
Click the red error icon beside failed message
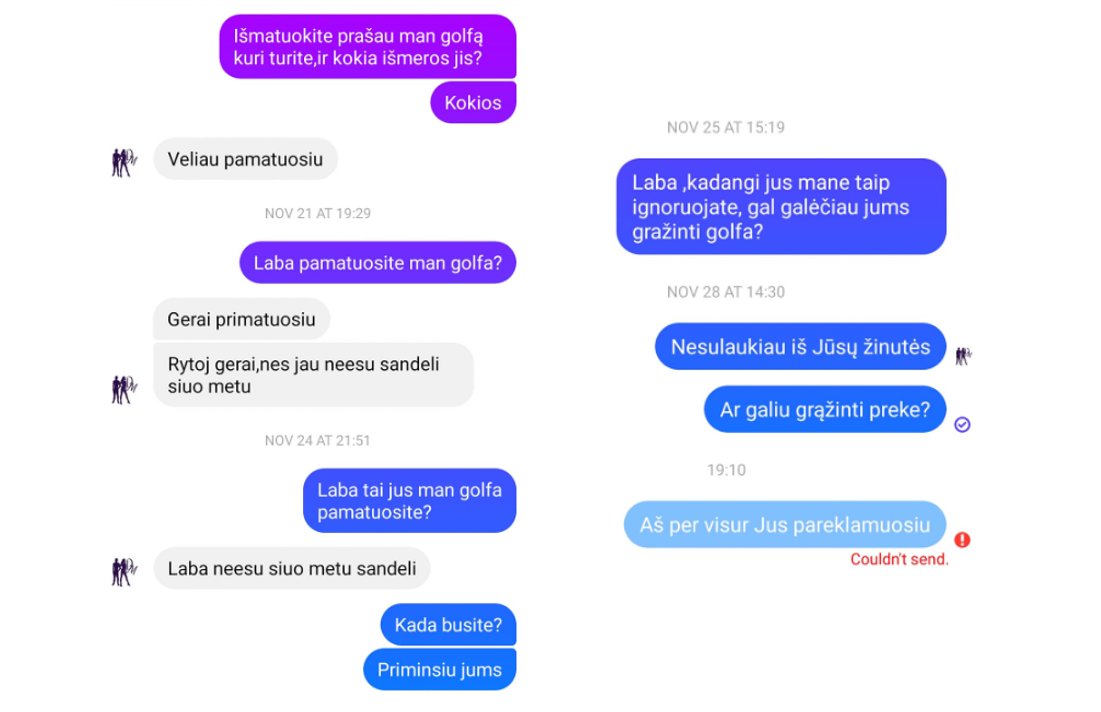coord(962,539)
